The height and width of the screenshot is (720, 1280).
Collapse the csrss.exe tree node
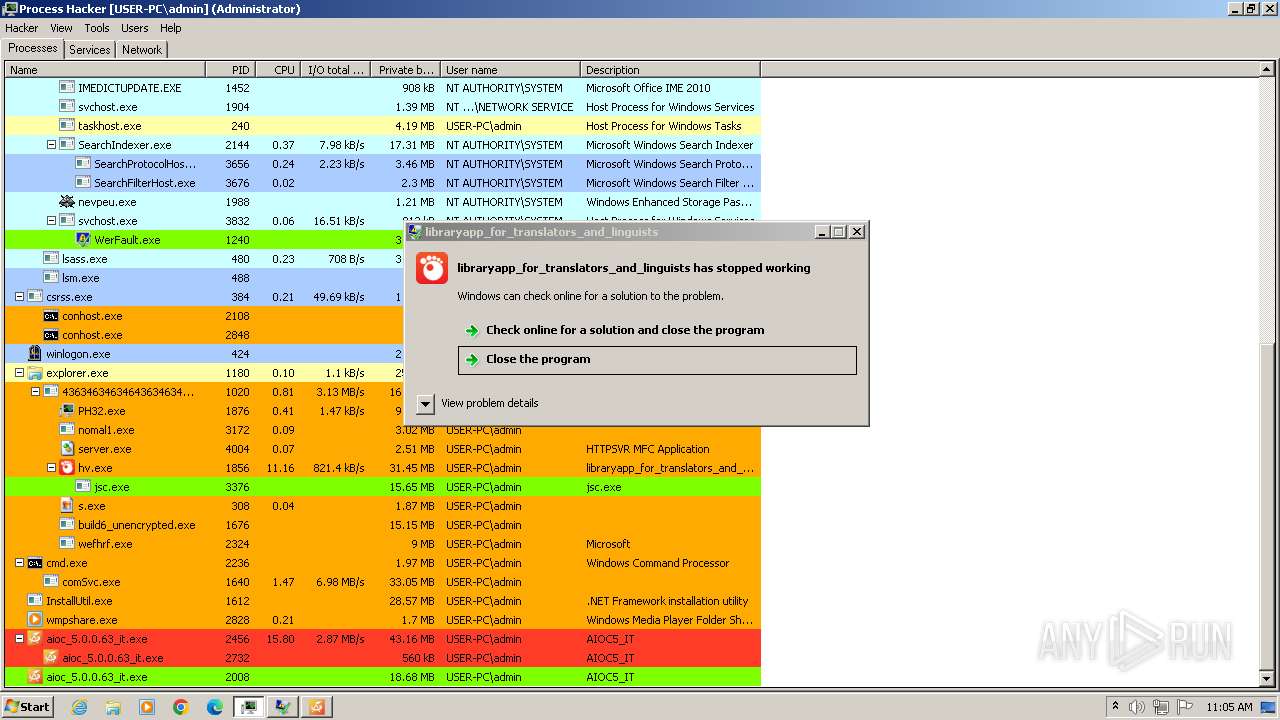click(x=19, y=297)
